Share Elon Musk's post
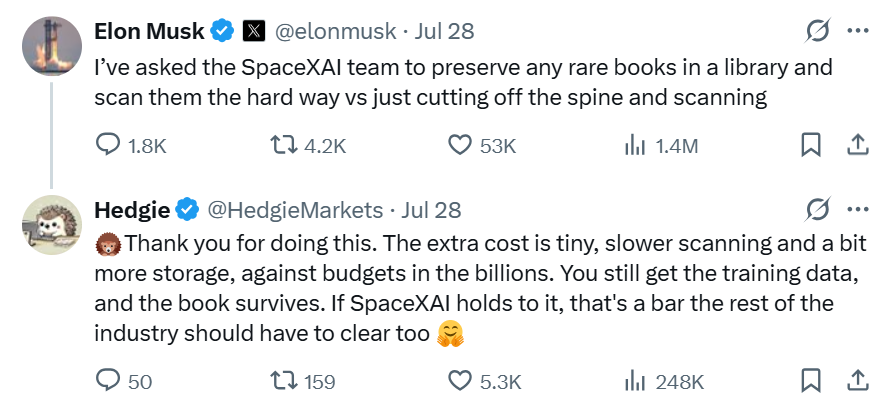 857,145
